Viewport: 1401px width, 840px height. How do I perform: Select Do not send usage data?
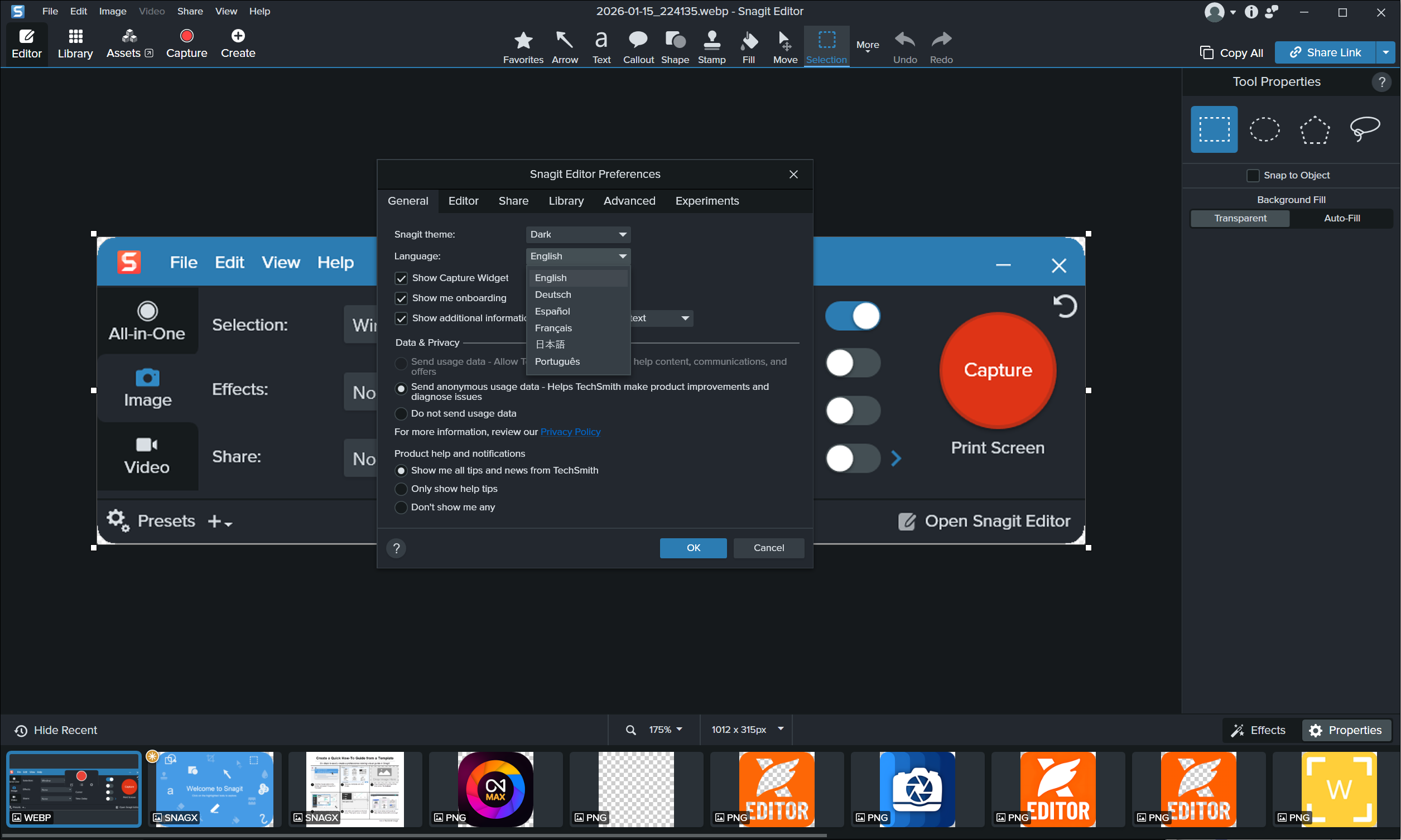click(x=401, y=414)
